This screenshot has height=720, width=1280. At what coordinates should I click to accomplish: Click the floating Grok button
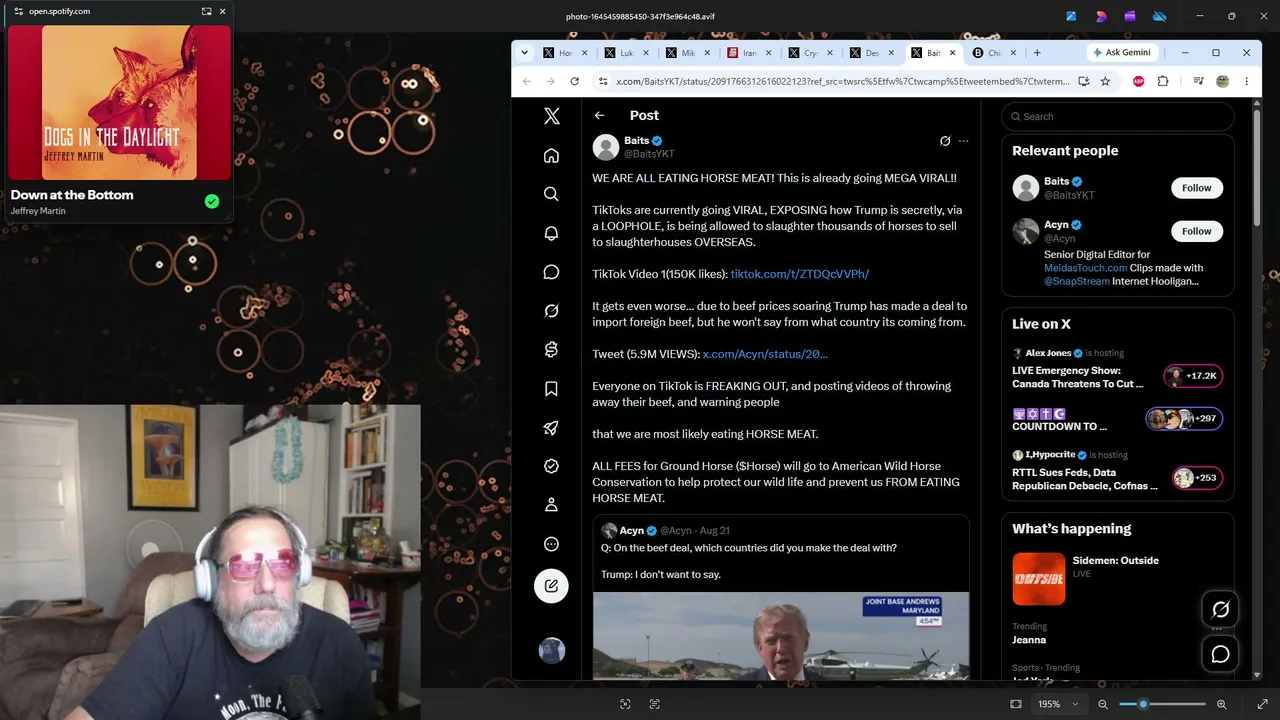tap(1221, 609)
